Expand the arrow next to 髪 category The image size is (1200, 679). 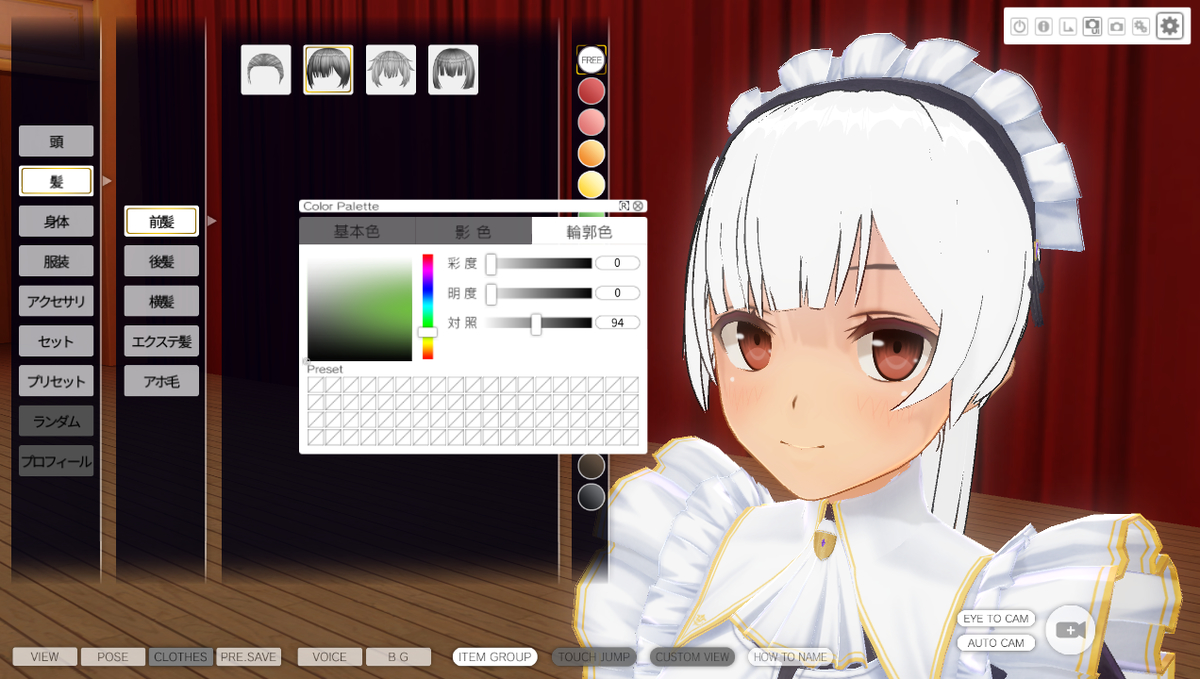[x=107, y=181]
